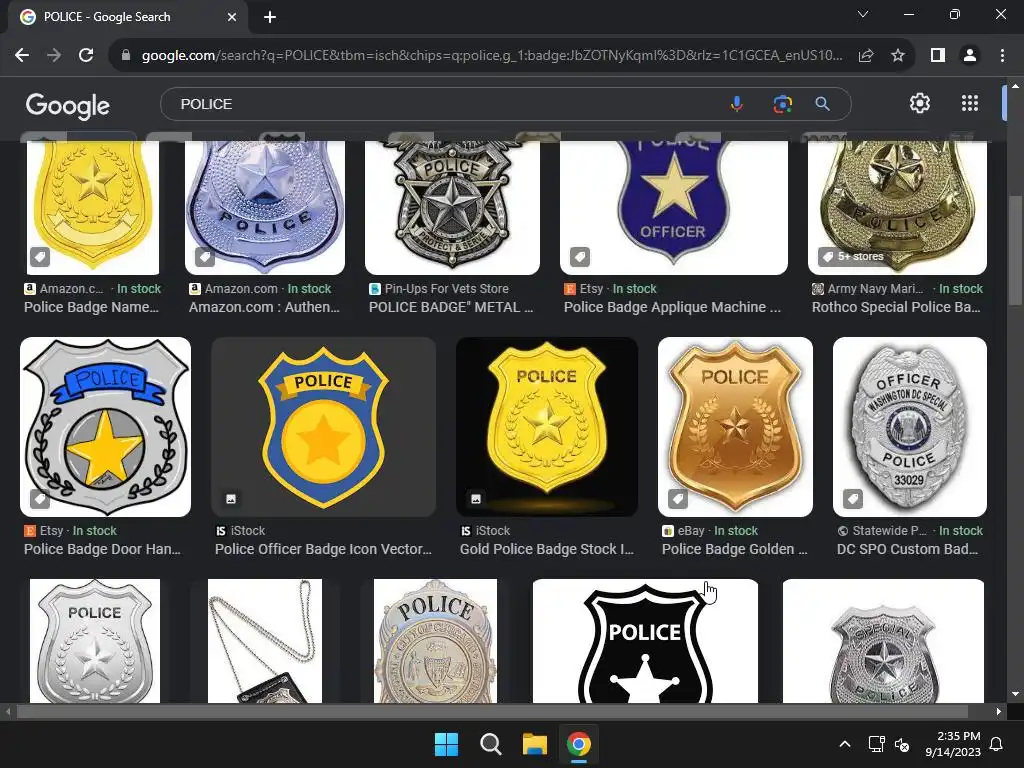
Task: Click 'POLICE BADGE" METAL ...' title link
Action: (x=451, y=307)
